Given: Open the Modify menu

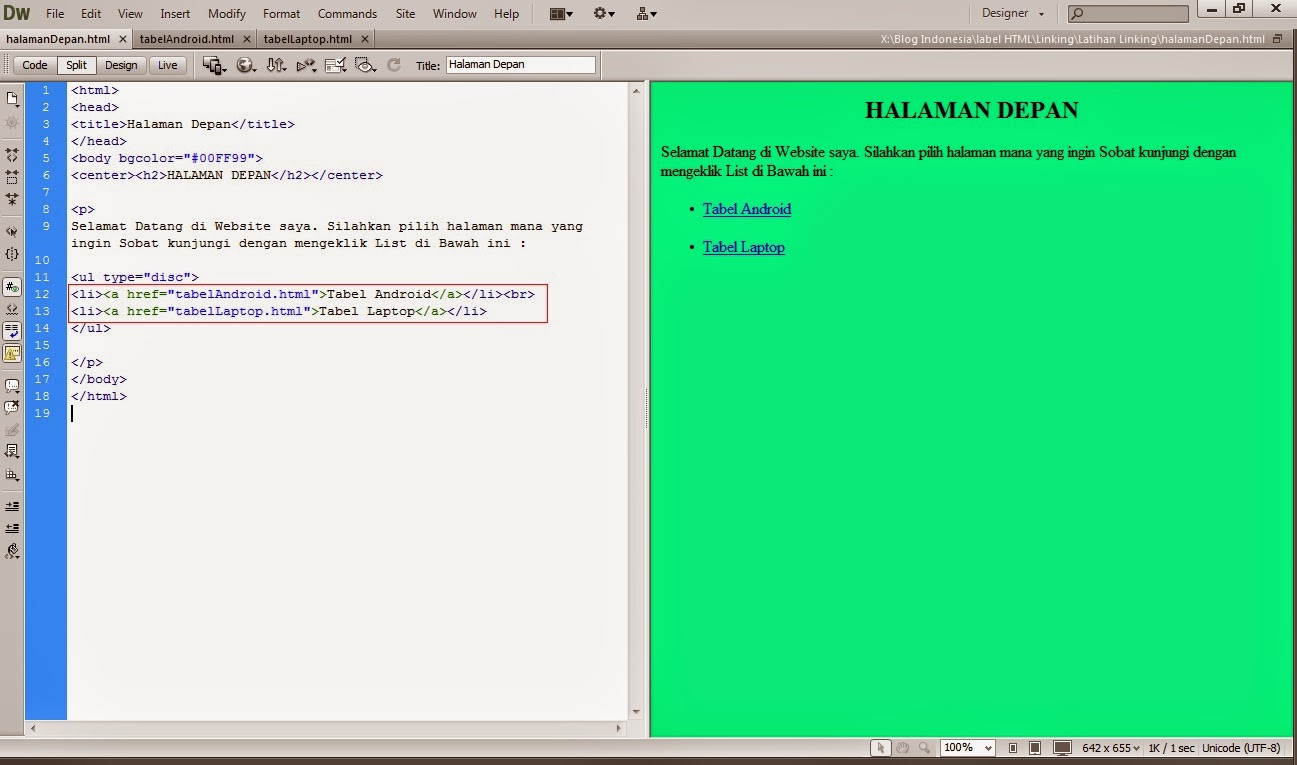Looking at the screenshot, I should pyautogui.click(x=226, y=13).
